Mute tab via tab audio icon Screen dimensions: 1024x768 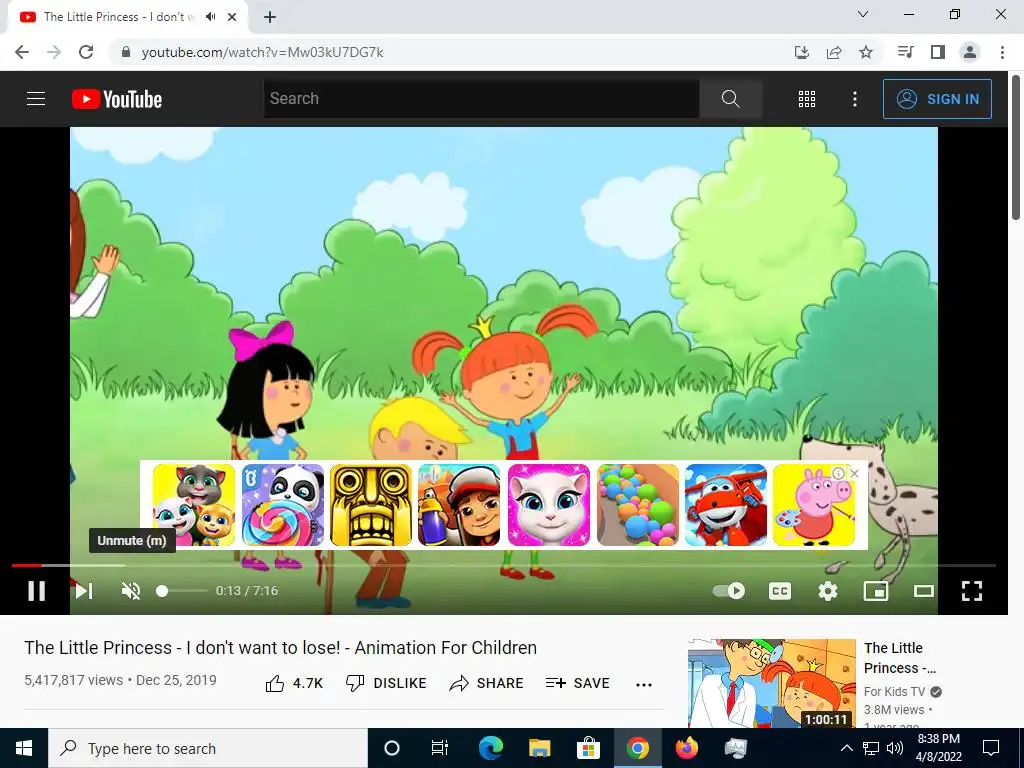210,17
